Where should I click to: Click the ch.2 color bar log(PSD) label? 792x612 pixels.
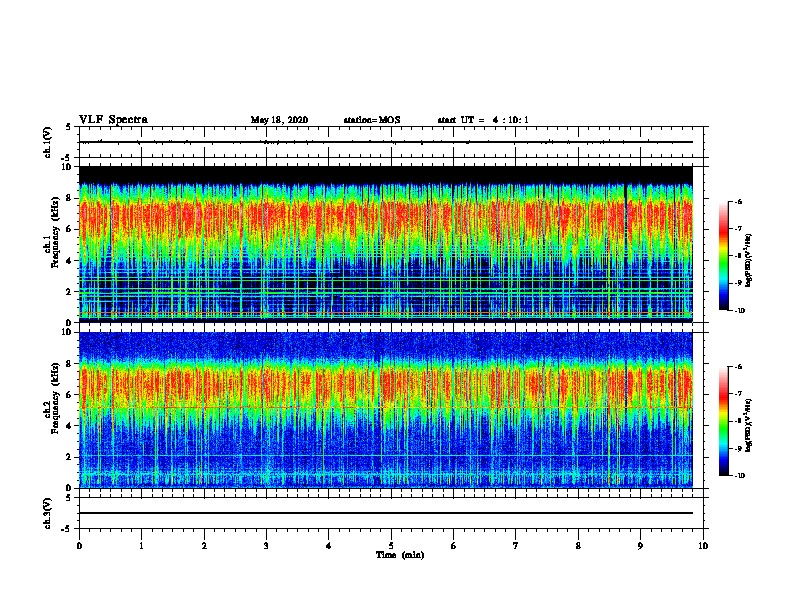(749, 425)
